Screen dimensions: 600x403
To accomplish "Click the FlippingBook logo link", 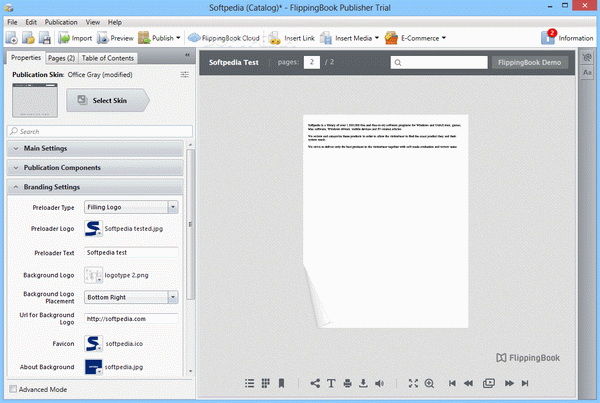I will click(x=528, y=358).
